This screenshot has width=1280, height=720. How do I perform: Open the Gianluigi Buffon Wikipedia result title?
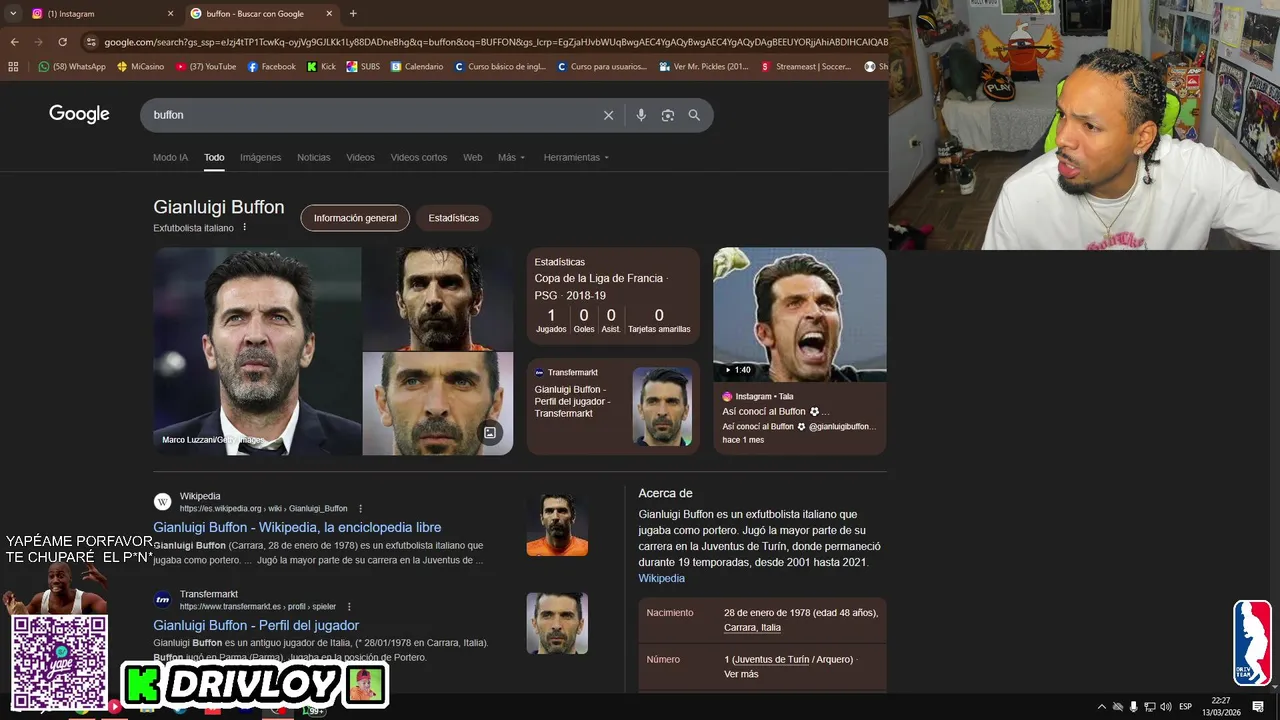tap(297, 527)
